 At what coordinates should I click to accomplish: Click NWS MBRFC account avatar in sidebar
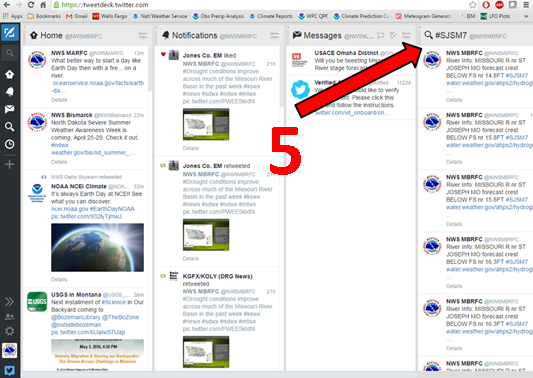pos(10,350)
